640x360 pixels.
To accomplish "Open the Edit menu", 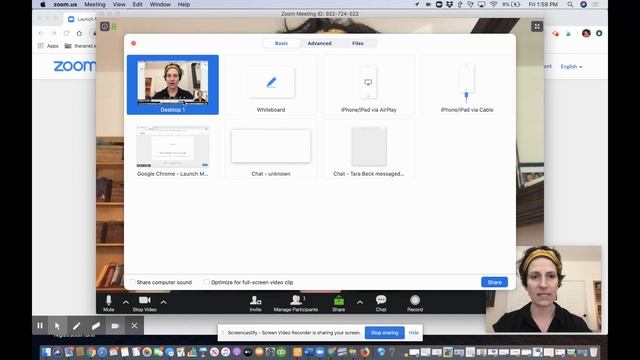I will tap(138, 4).
